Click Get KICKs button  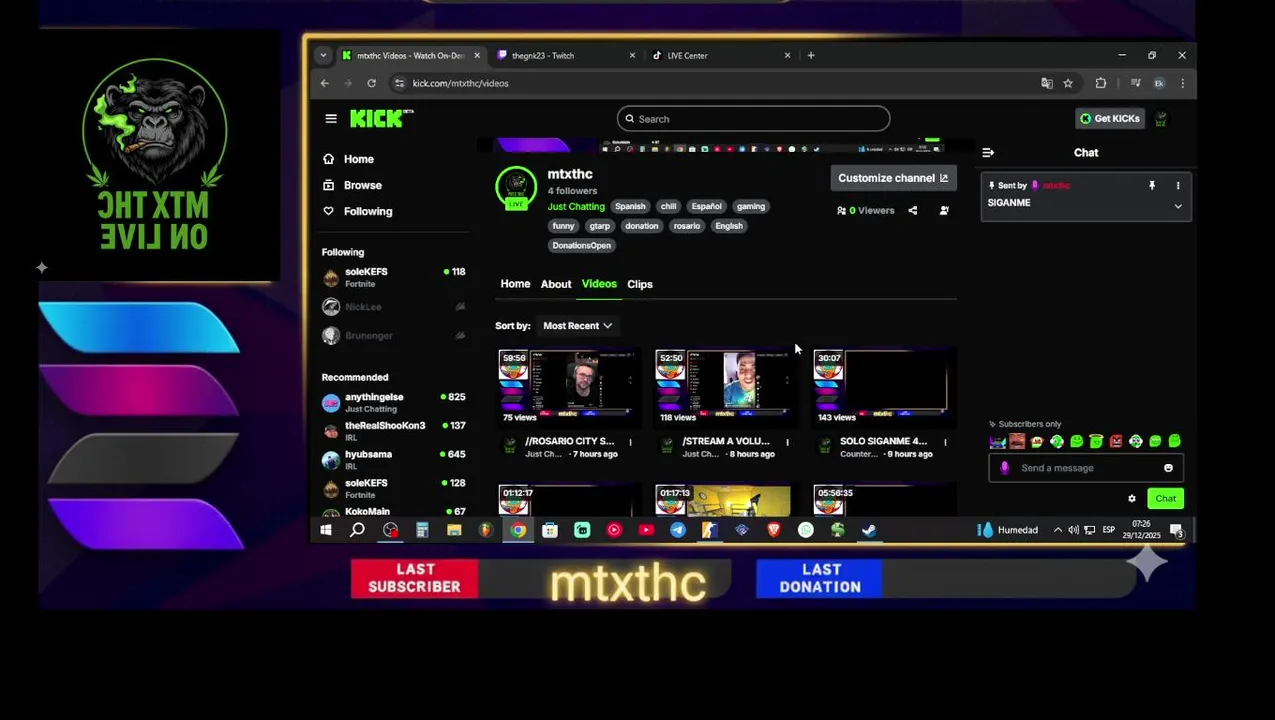1110,119
